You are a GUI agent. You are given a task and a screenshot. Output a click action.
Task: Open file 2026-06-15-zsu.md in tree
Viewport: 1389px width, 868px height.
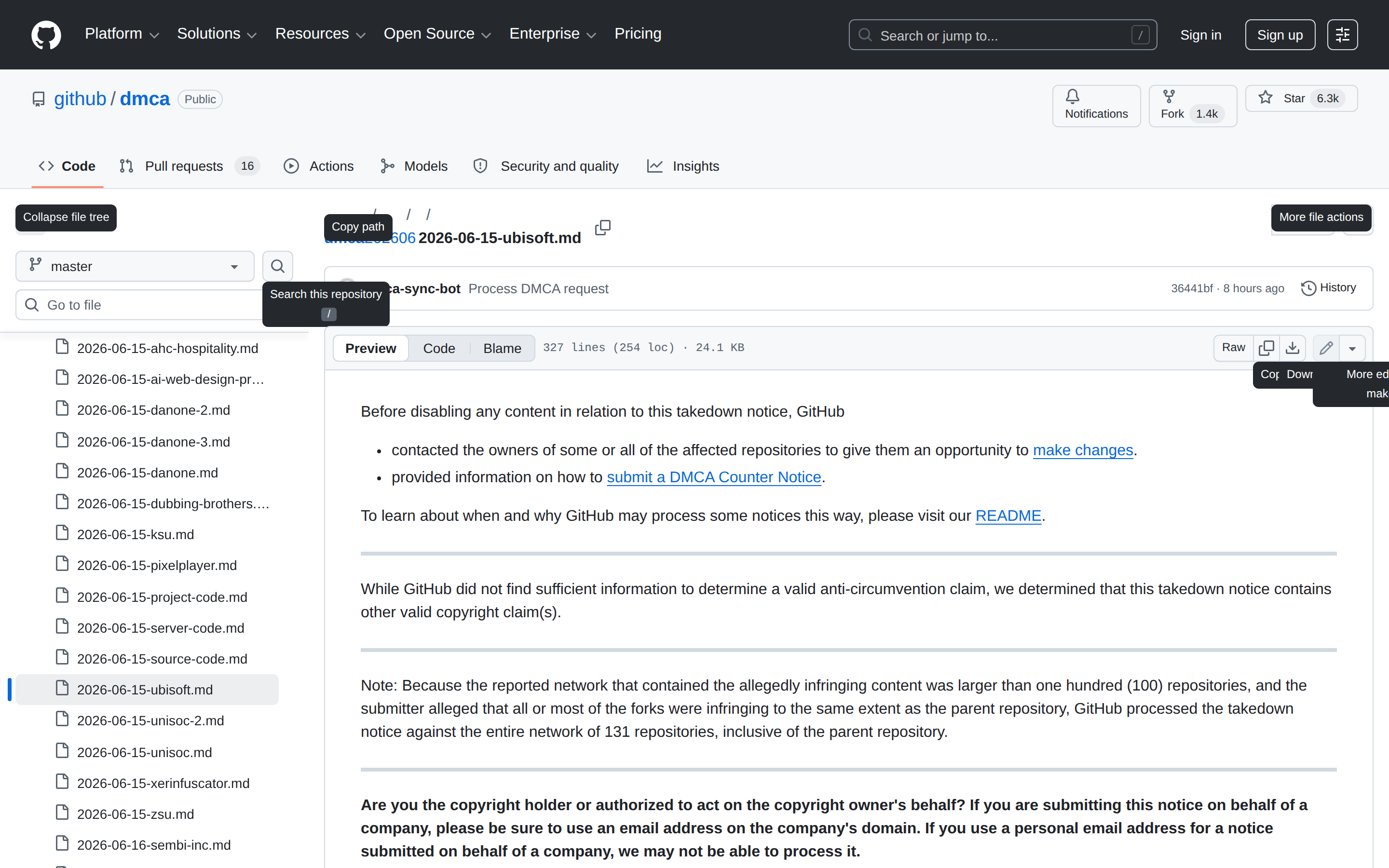pos(136,814)
